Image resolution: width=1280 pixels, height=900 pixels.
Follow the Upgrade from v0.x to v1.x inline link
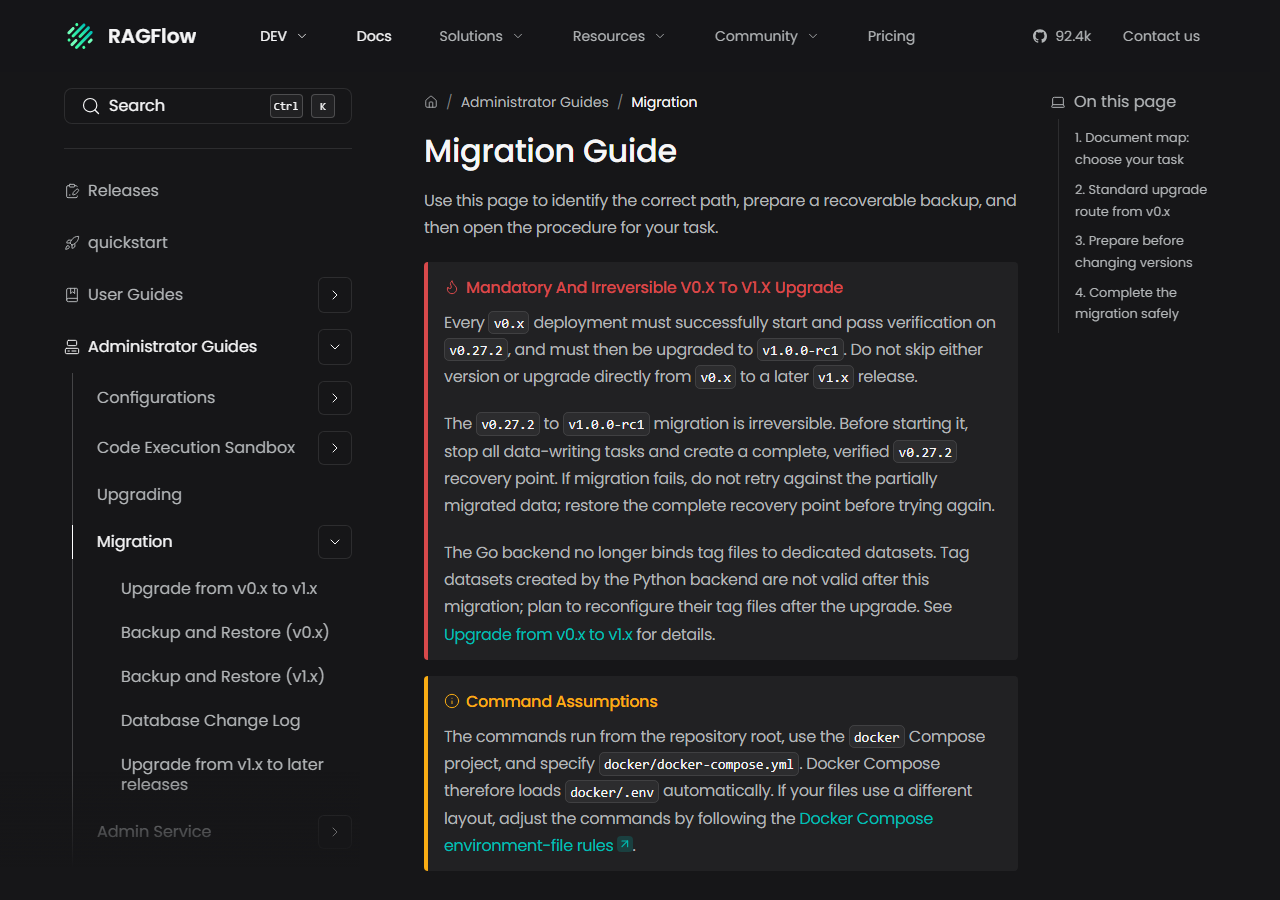tap(538, 634)
